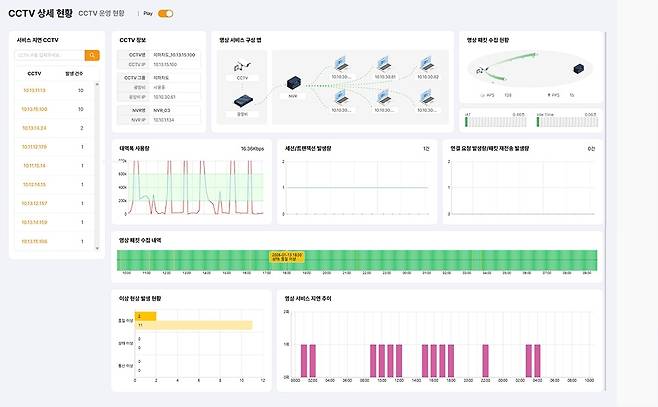The image size is (658, 407).
Task: Open the CCTV 운영 현황 tab
Action: coord(102,13)
